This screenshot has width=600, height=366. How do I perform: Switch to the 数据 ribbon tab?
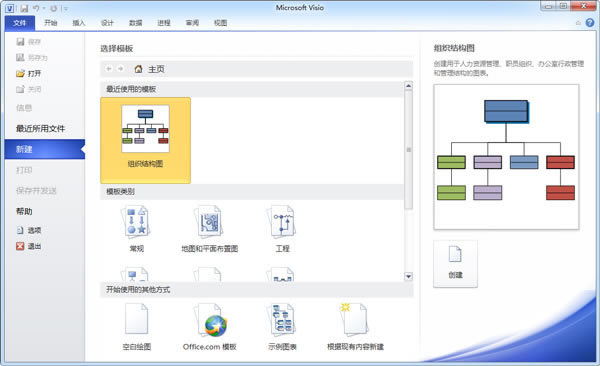point(135,23)
